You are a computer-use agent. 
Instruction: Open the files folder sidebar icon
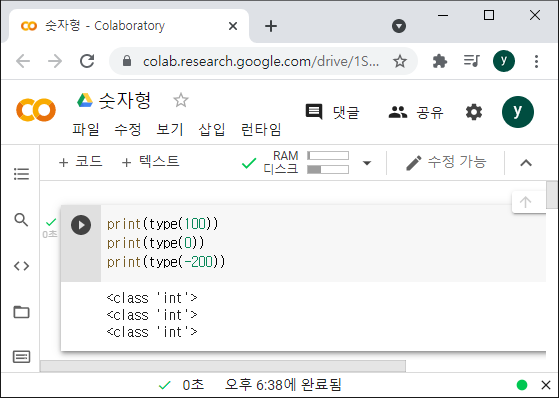(x=21, y=312)
